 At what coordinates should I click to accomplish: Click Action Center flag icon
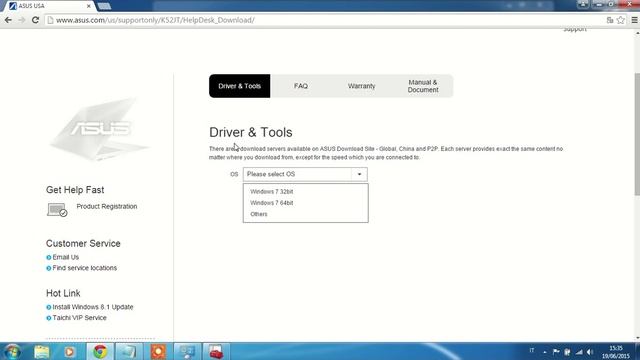pos(556,351)
